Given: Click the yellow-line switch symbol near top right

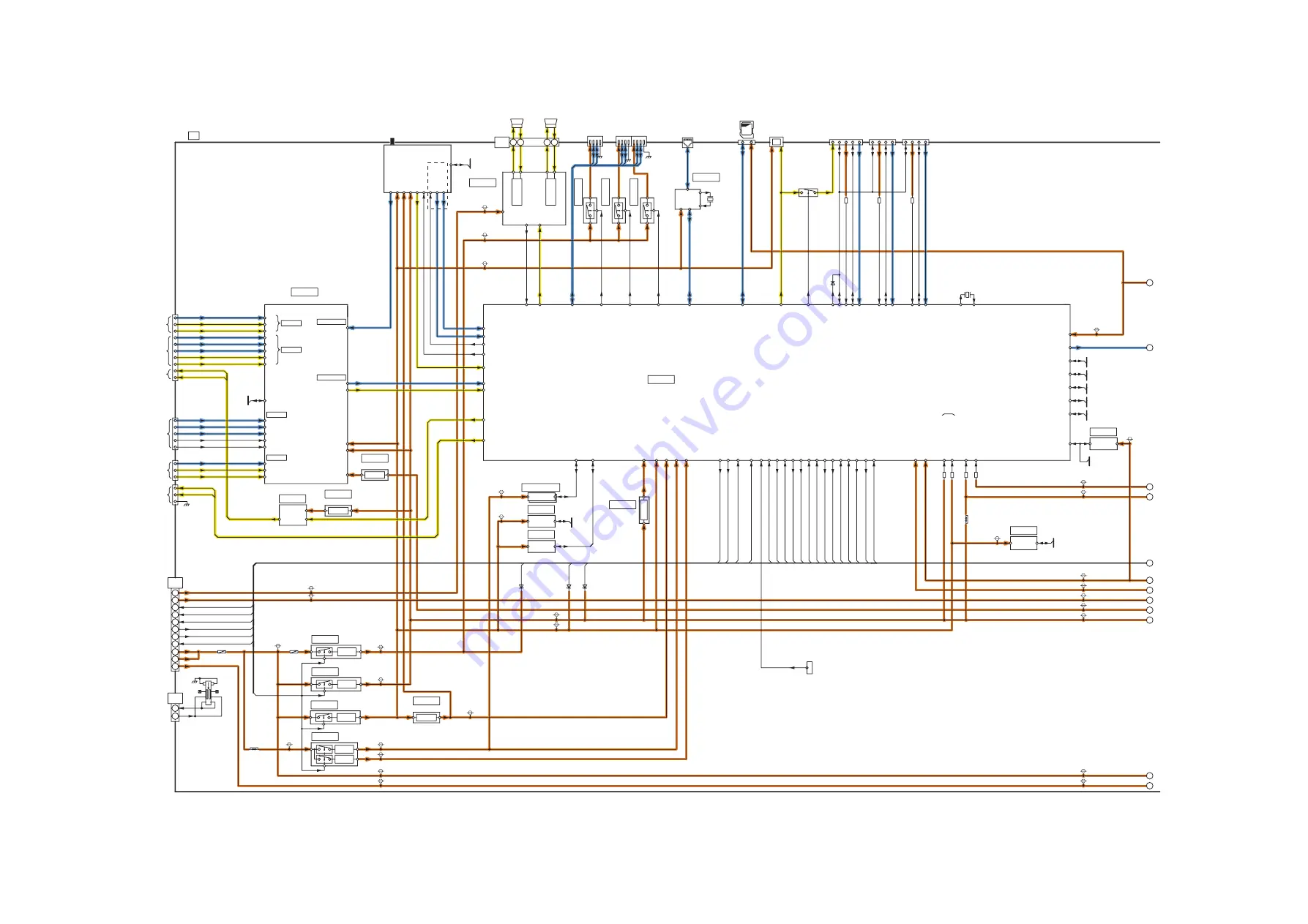Looking at the screenshot, I should pos(808,192).
